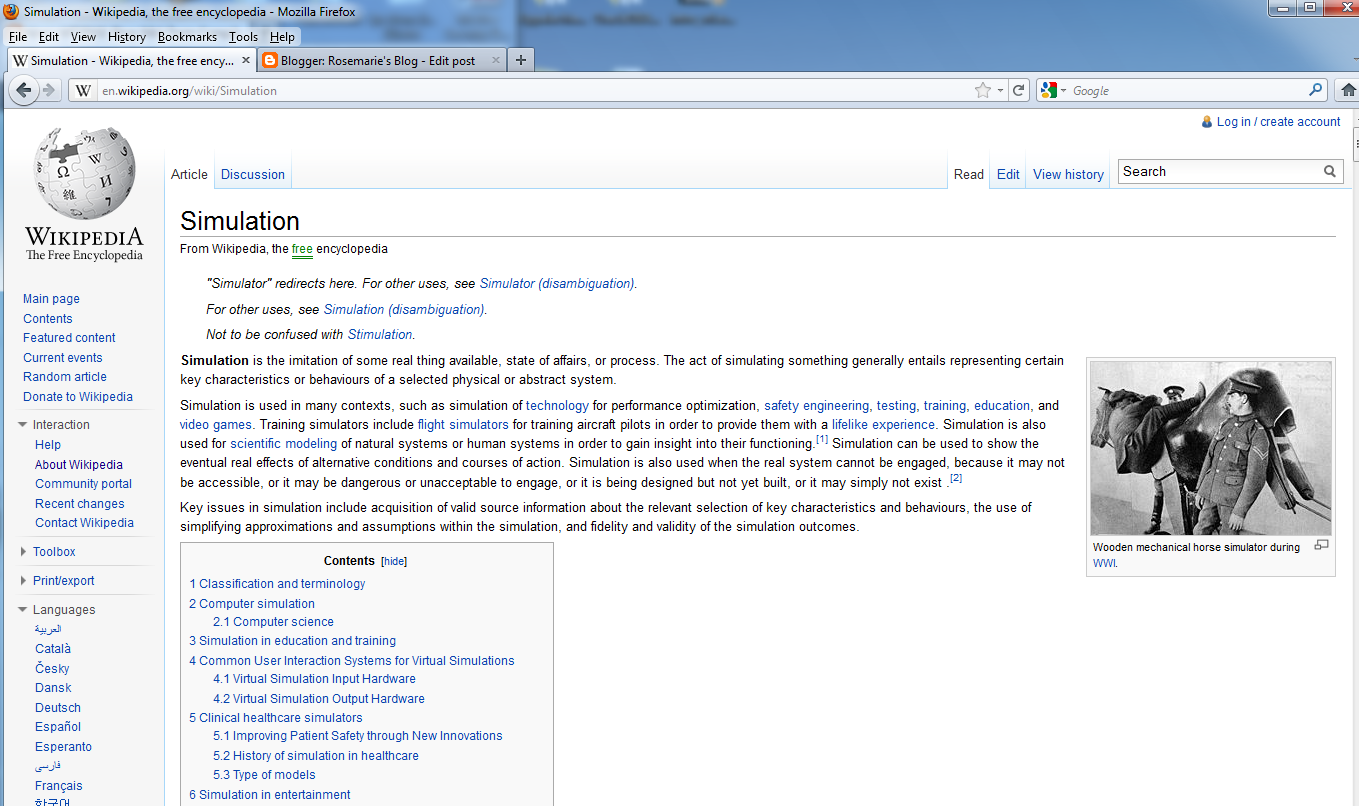Click the Random article sidebar link
Image resolution: width=1359 pixels, height=806 pixels.
65,377
